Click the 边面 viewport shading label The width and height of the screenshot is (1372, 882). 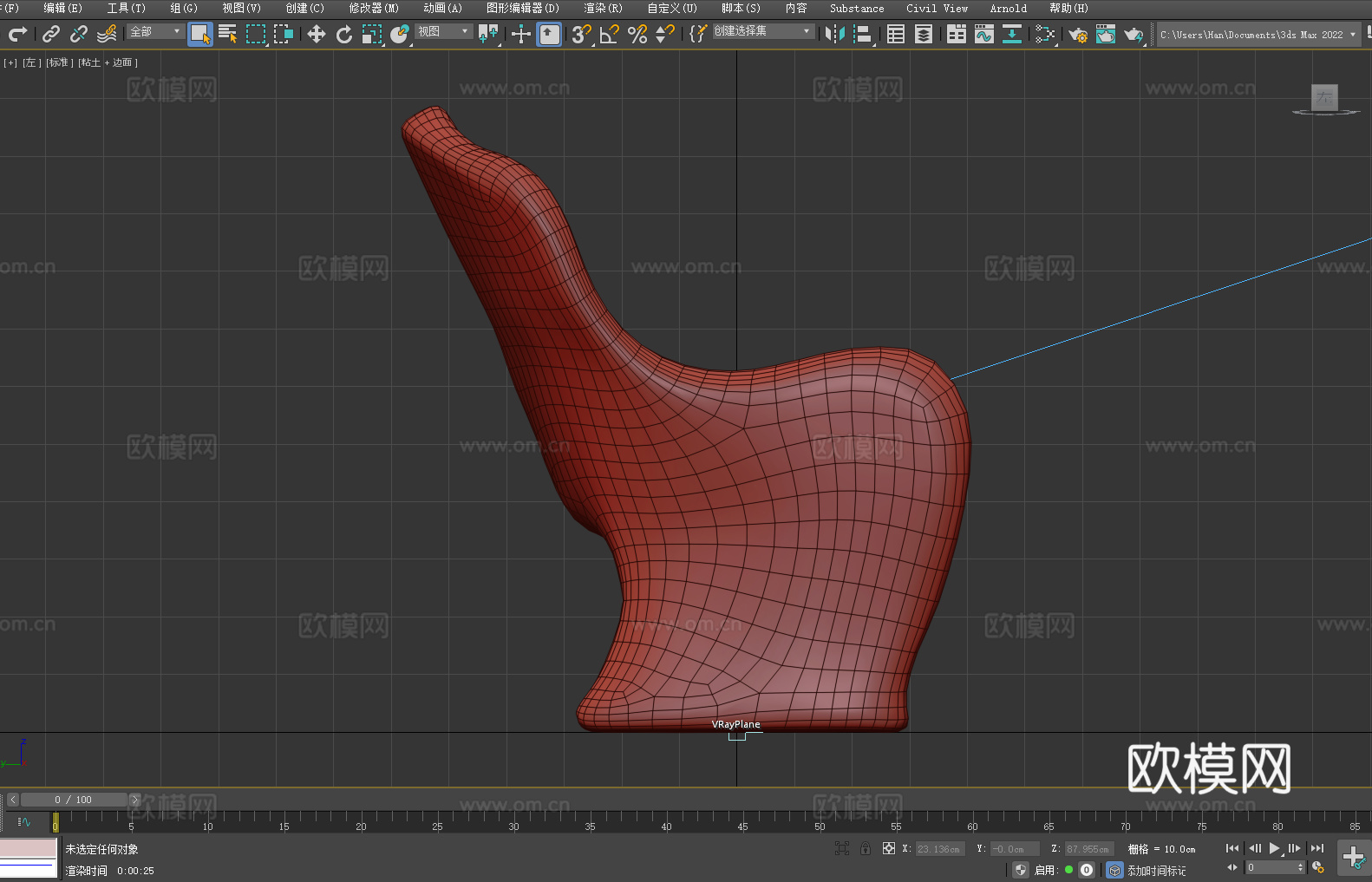124,62
